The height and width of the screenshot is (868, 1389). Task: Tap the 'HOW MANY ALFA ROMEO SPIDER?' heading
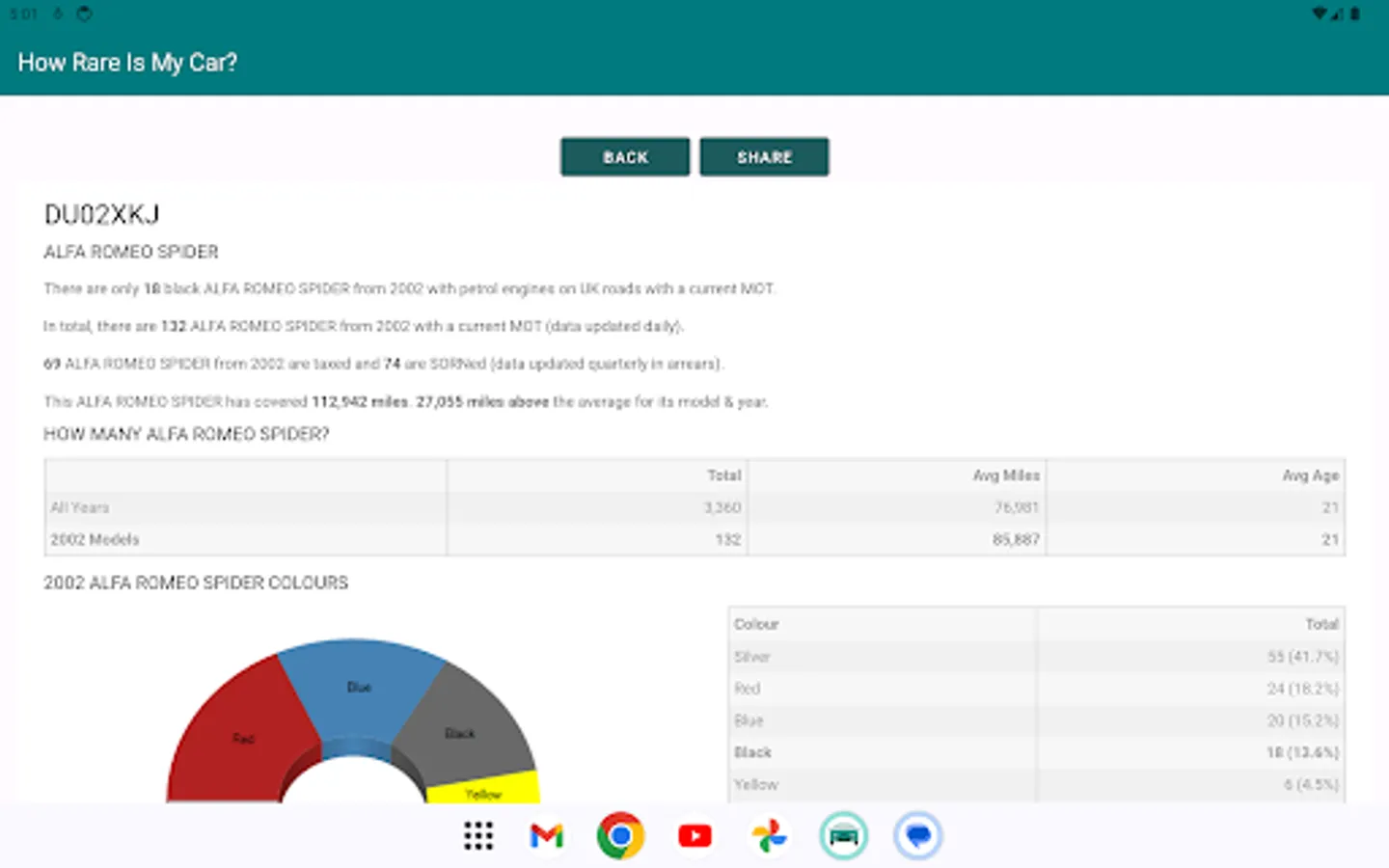pos(186,434)
